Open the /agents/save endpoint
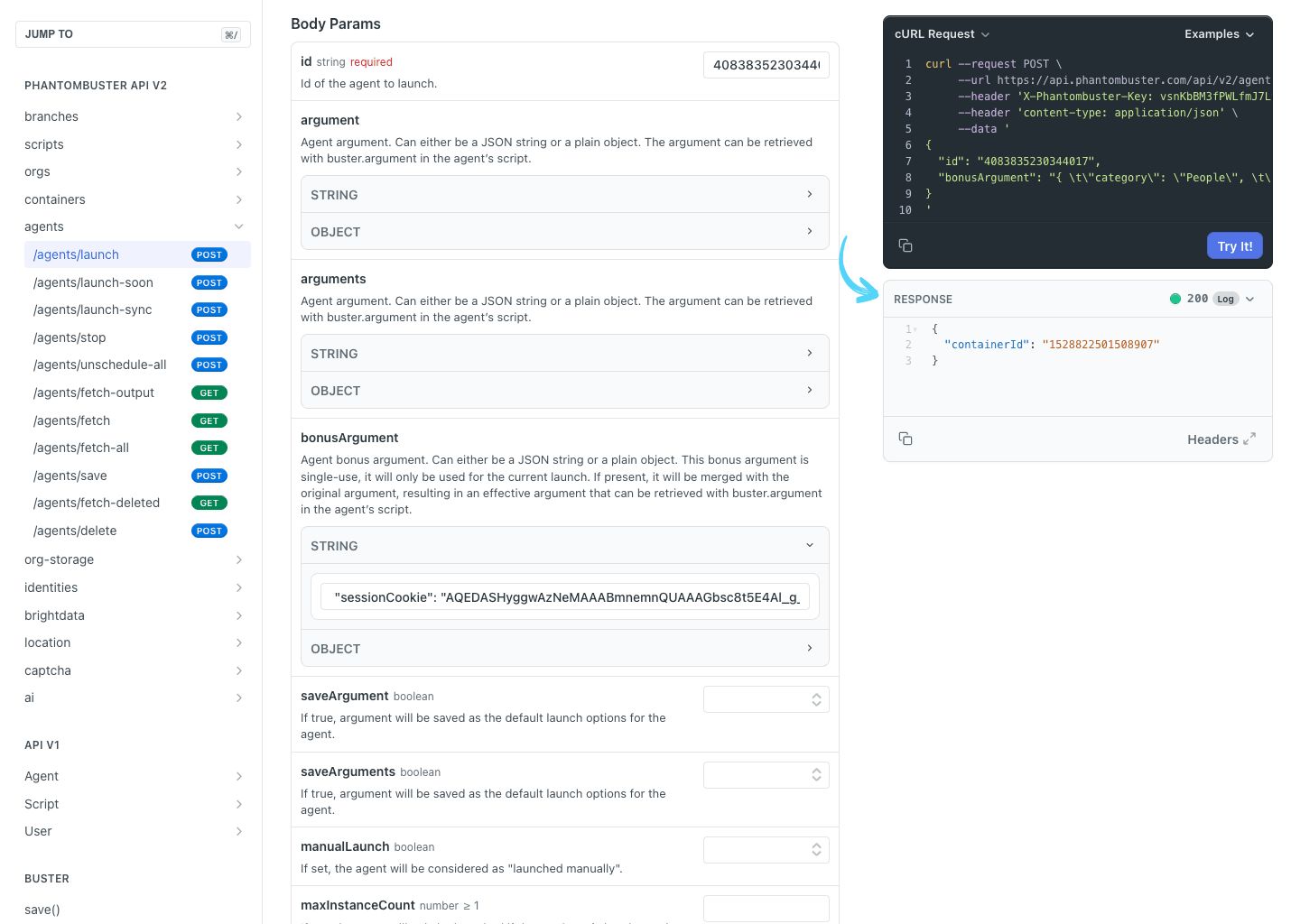 tap(137, 476)
